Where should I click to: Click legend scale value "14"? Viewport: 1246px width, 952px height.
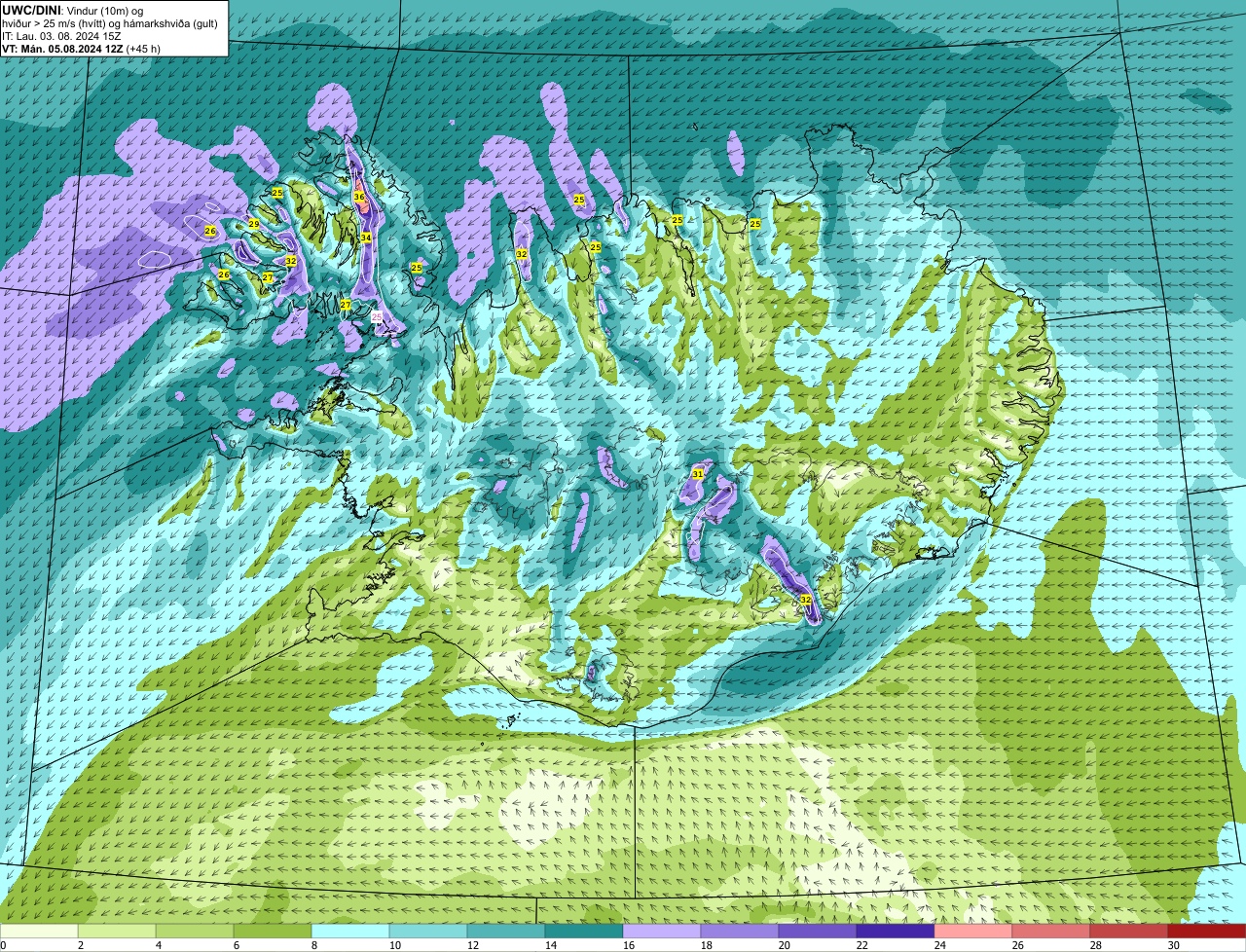point(551,945)
